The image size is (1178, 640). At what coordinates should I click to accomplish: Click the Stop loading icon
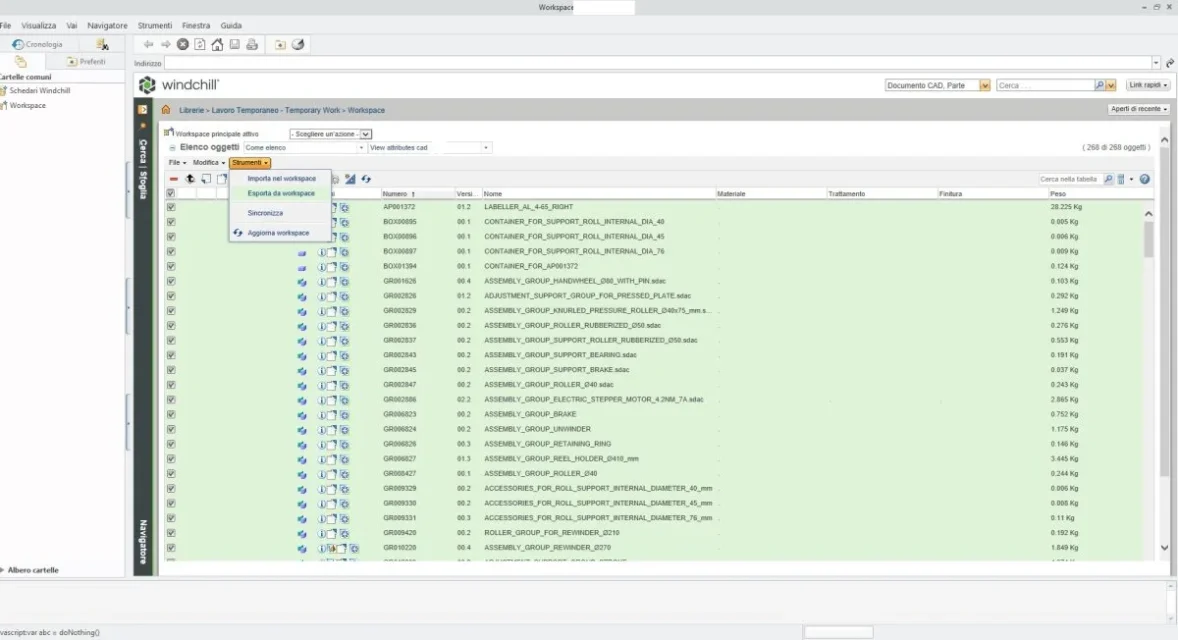click(x=183, y=44)
